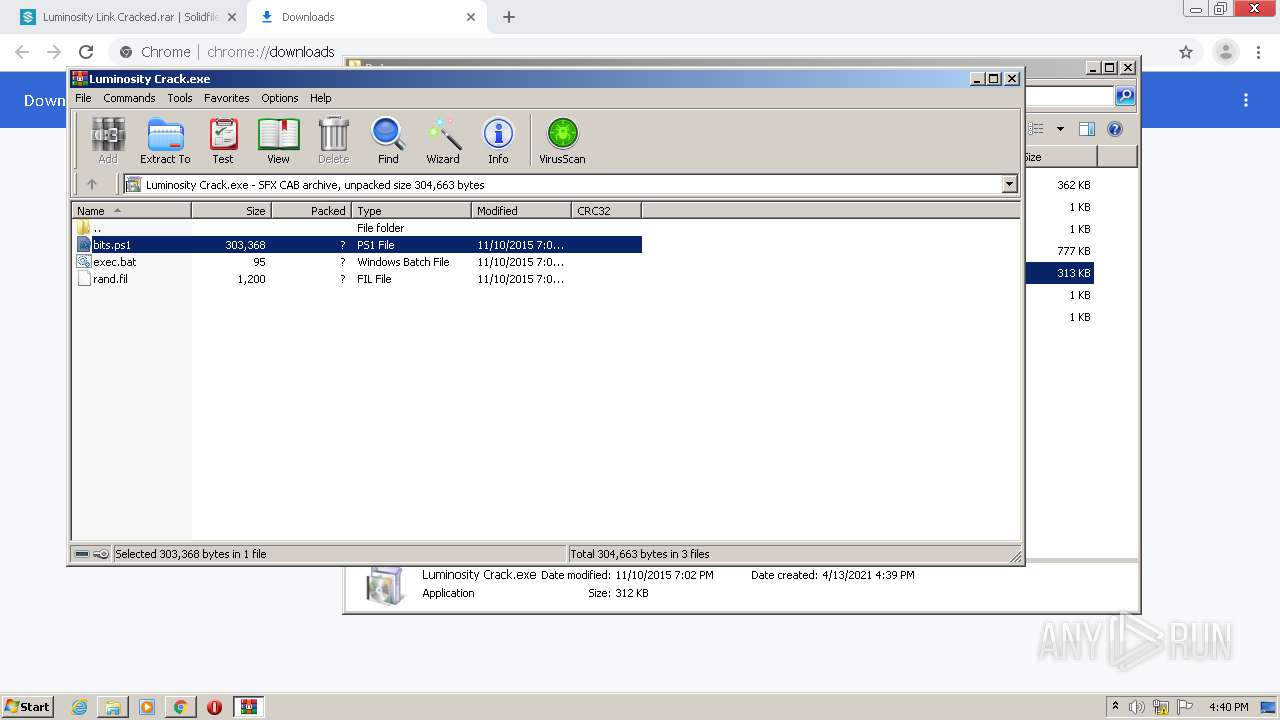The height and width of the screenshot is (720, 1280).
Task: Close the Downloads tab
Action: point(470,17)
